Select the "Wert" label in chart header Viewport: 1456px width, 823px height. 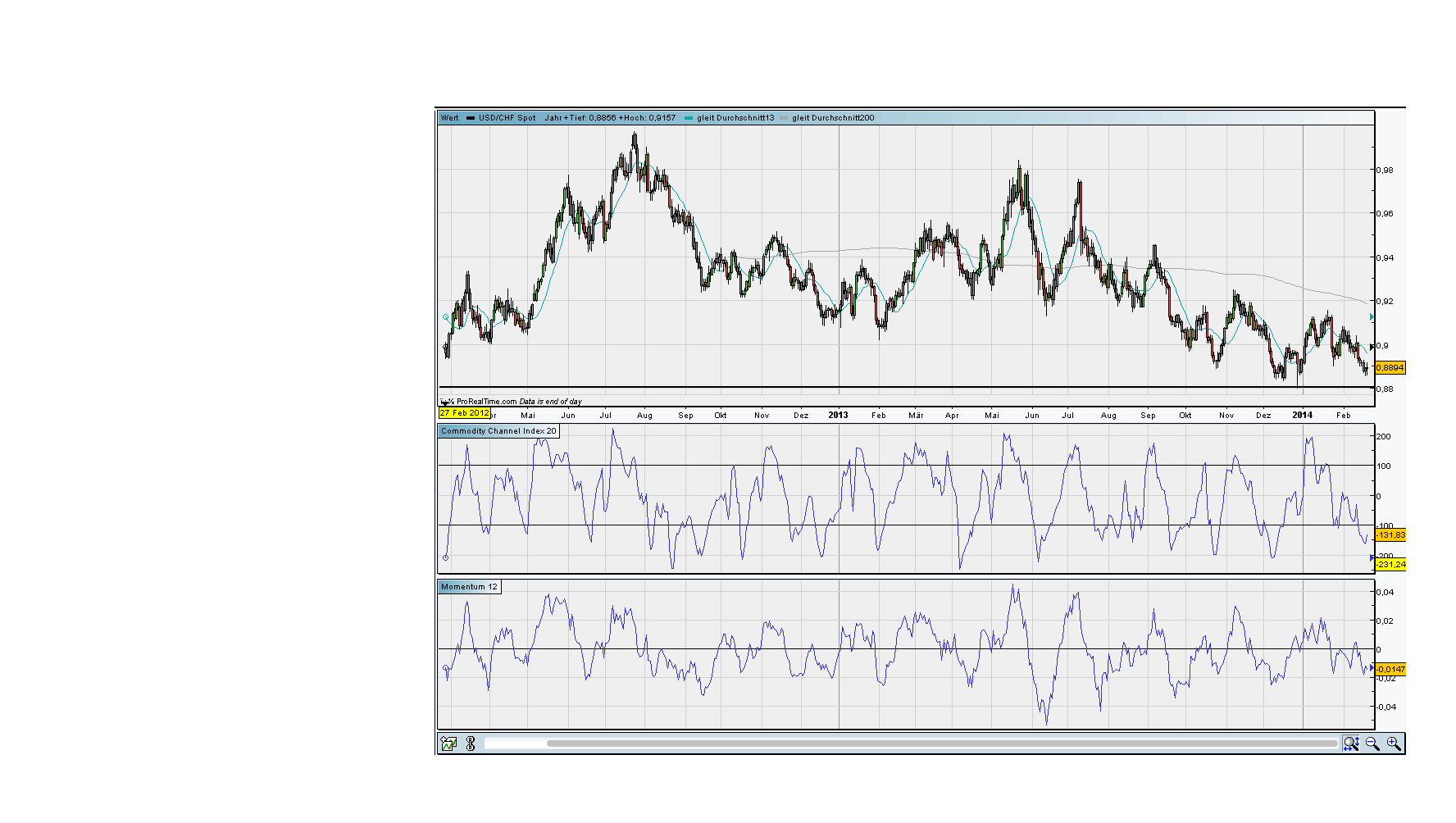tap(450, 118)
